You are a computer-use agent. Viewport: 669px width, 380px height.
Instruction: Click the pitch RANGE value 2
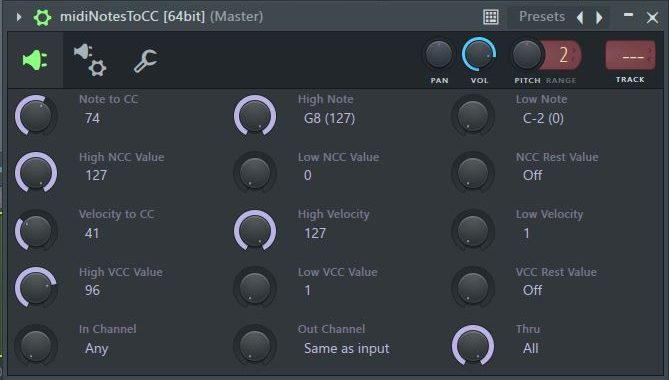[562, 55]
